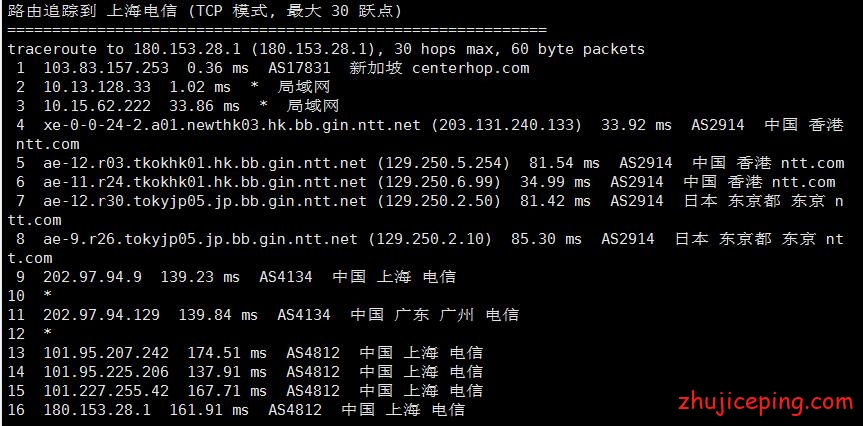
Task: Click the asterisk on hop 10
Action: click(x=48, y=296)
